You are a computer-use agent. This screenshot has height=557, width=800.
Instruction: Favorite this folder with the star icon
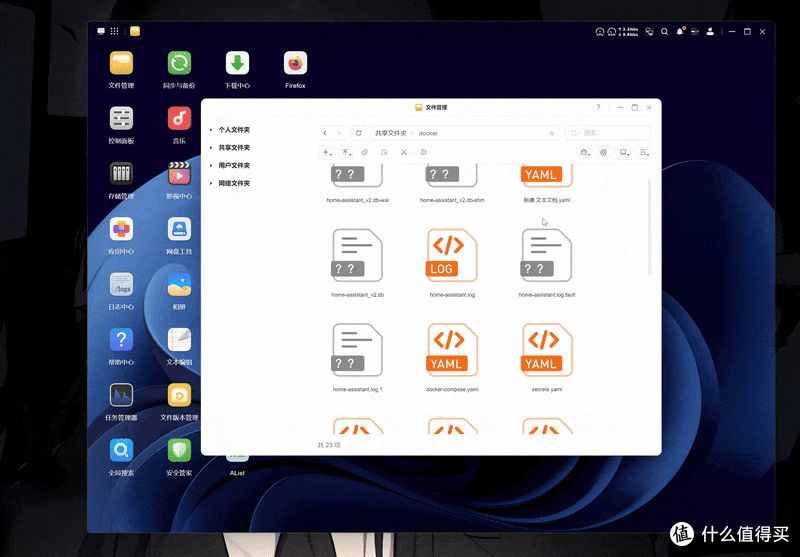coord(552,133)
